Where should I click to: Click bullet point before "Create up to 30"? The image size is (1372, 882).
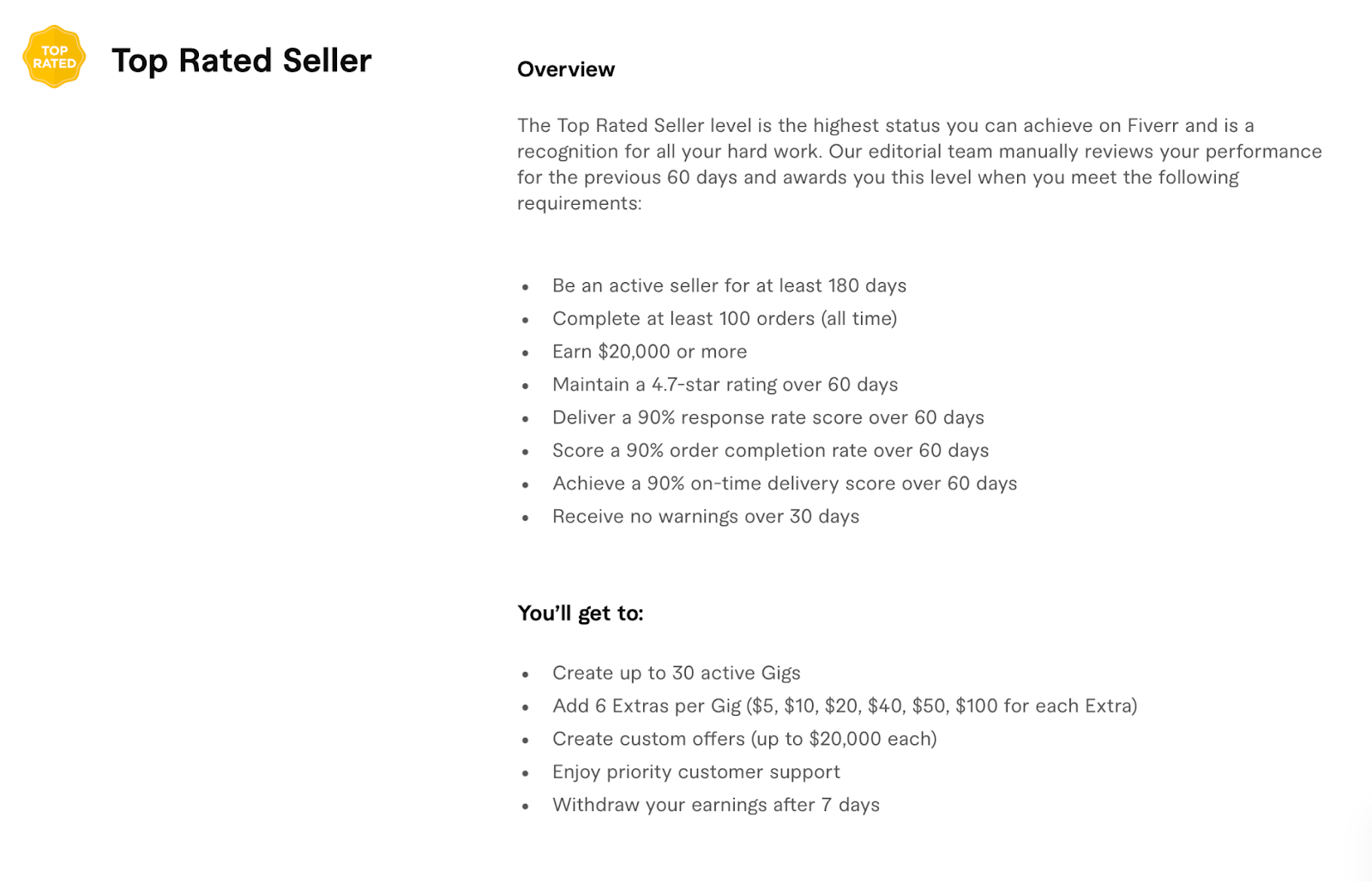point(526,675)
